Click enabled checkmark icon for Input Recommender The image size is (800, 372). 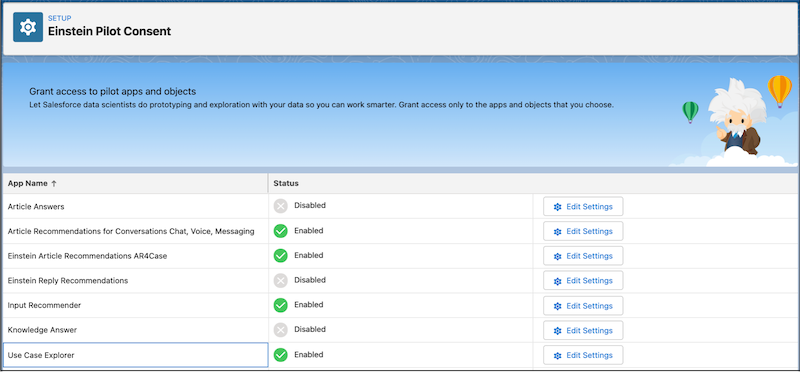coord(281,305)
